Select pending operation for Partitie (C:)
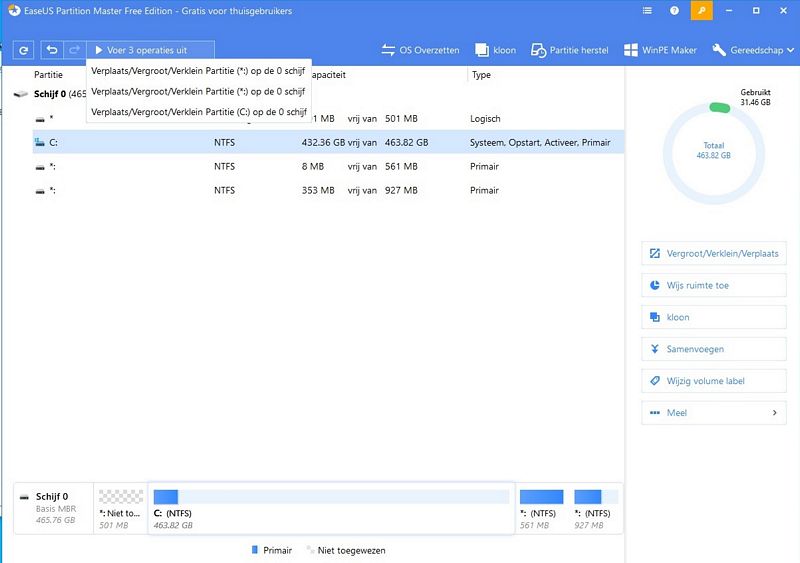The width and height of the screenshot is (800, 563). click(x=198, y=112)
